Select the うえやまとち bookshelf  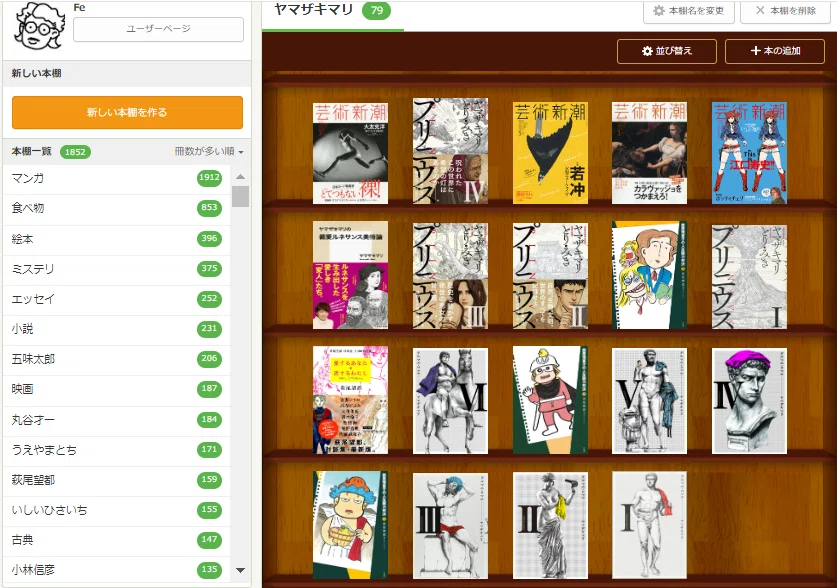click(117, 450)
